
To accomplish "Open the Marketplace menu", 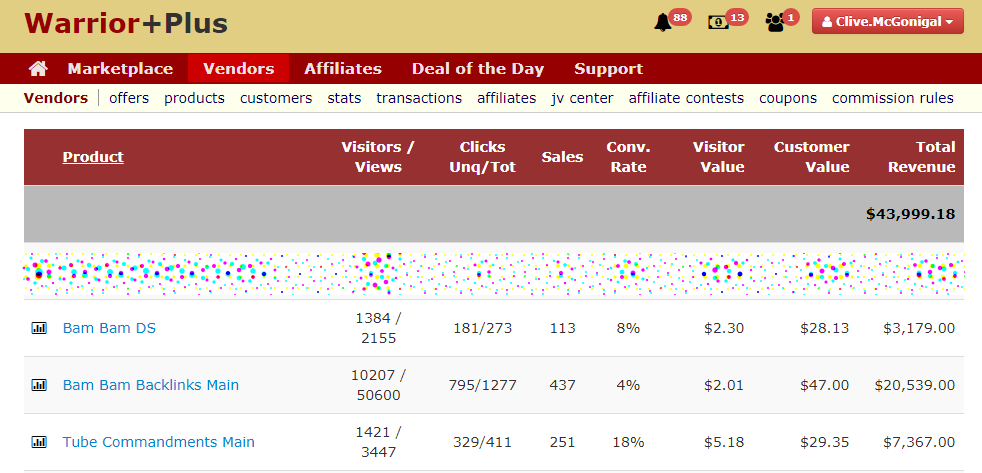I will tap(120, 68).
